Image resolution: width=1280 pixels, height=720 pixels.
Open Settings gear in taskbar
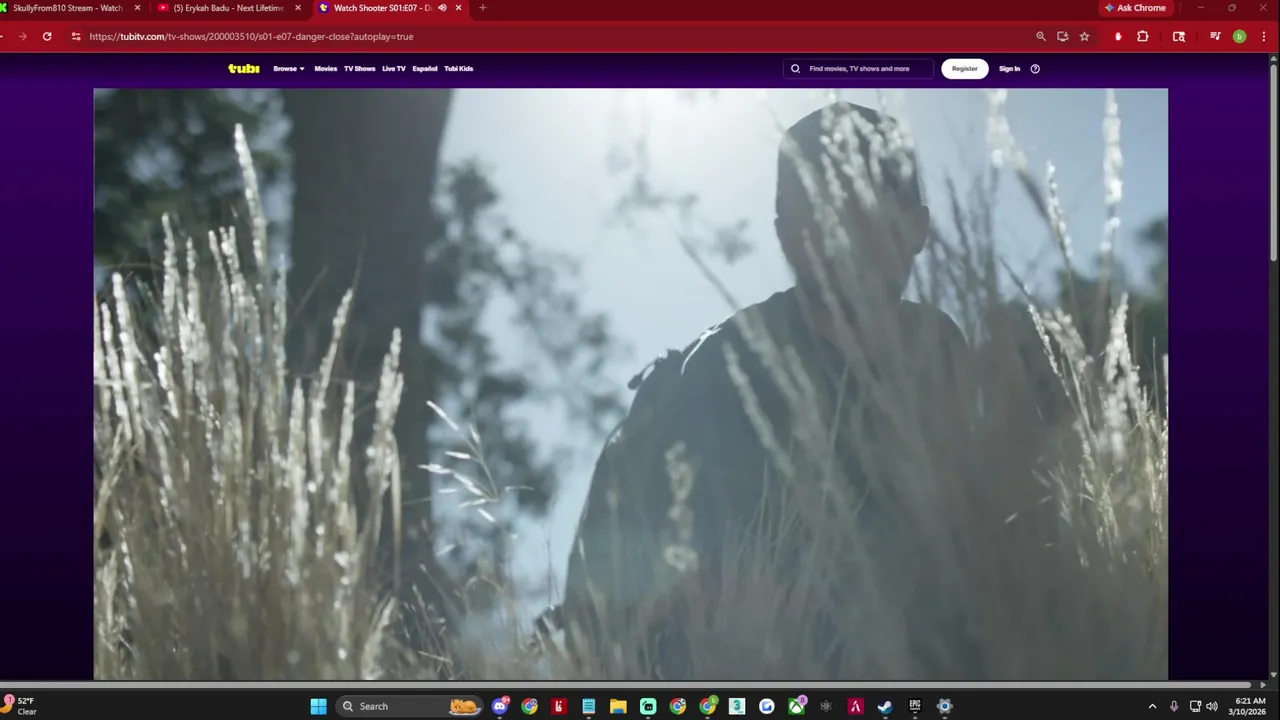[945, 706]
